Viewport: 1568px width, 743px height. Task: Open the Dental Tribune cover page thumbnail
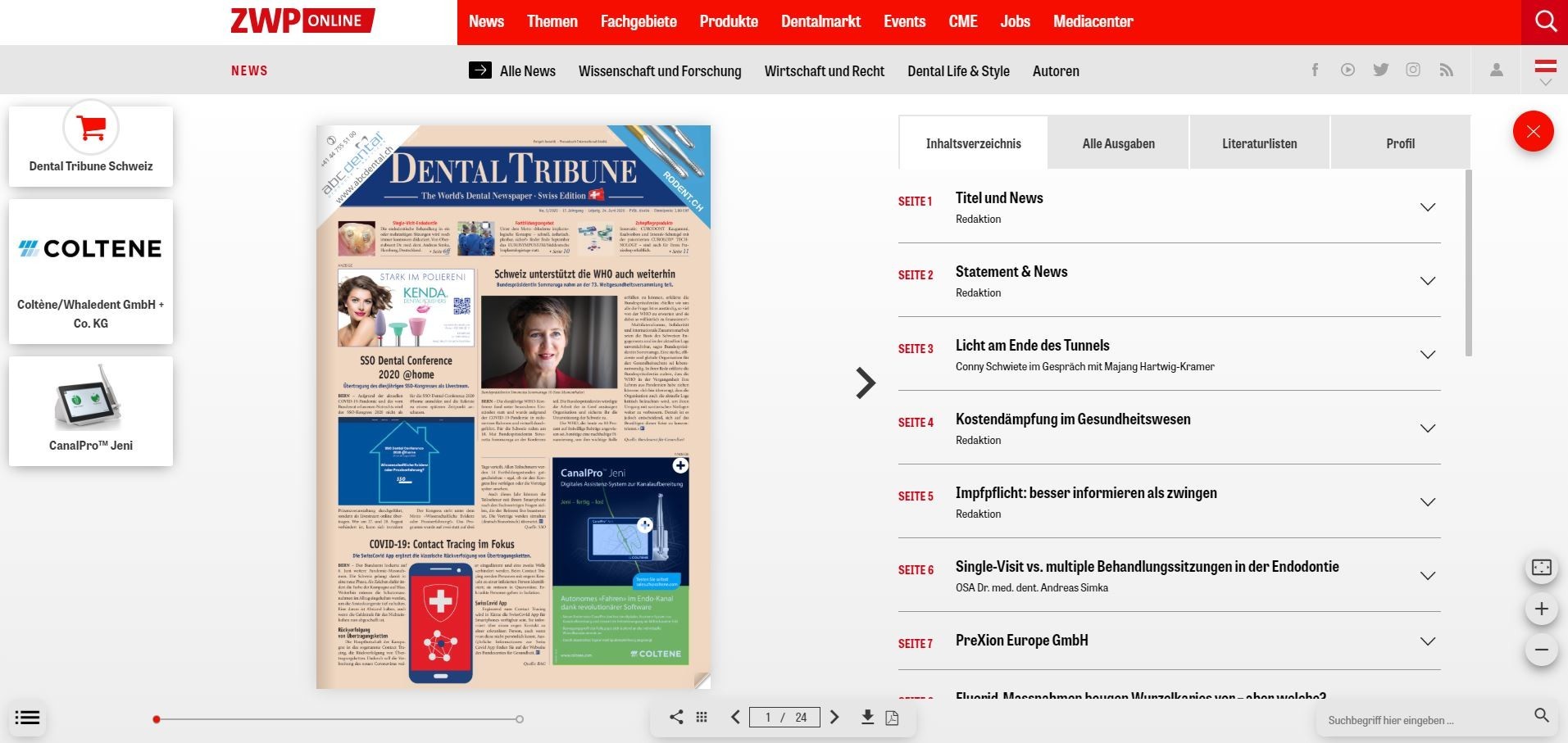pos(513,406)
